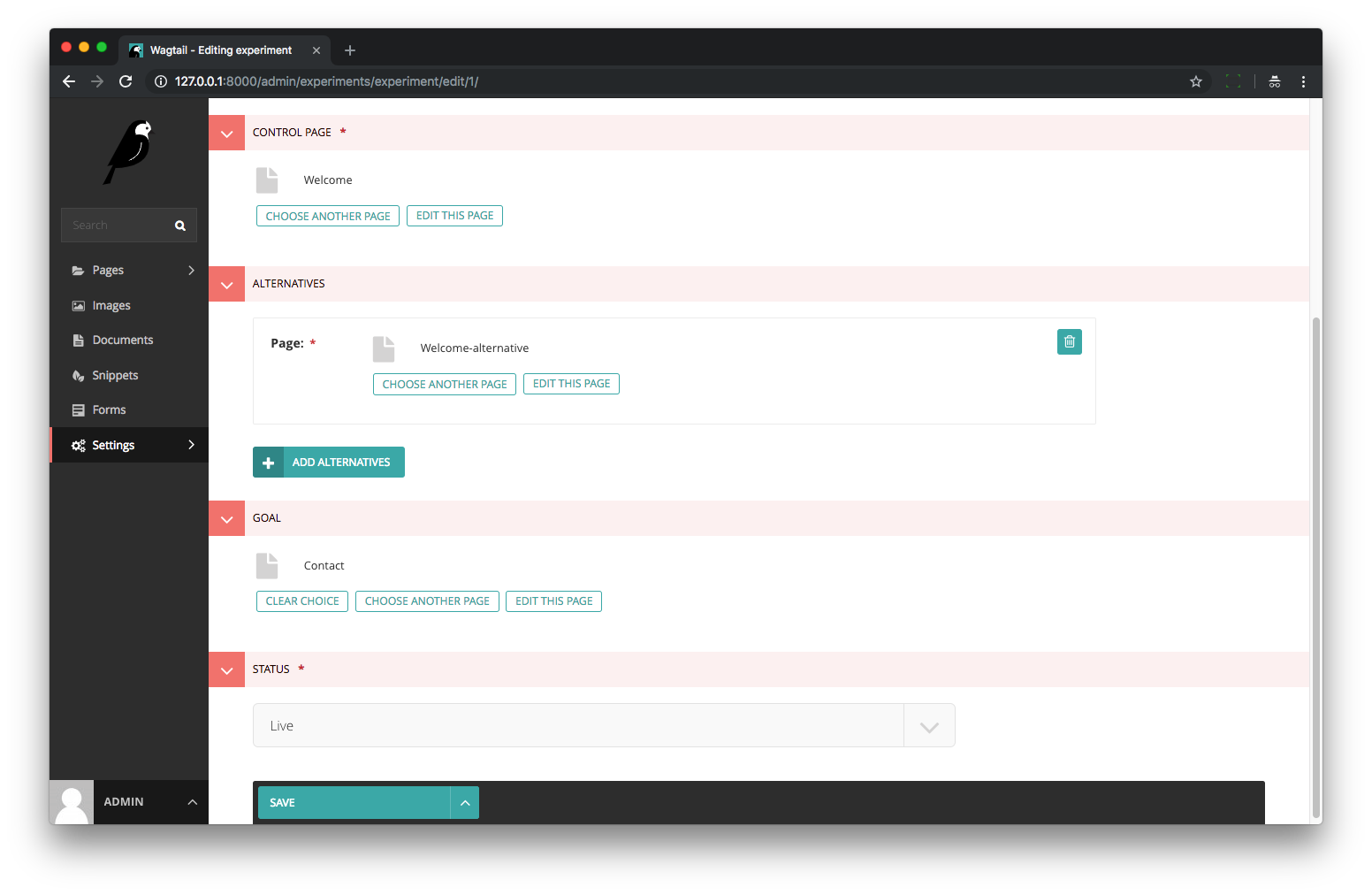Collapse the Control Page section

(x=226, y=134)
